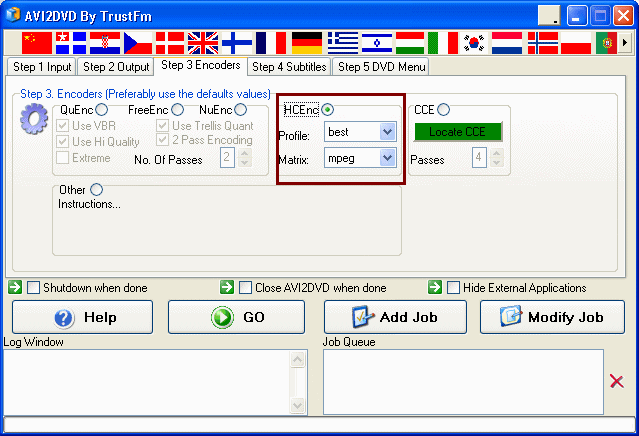Open Step 5 DVD Menu tab
639x436 pixels.
pyautogui.click(x=381, y=67)
